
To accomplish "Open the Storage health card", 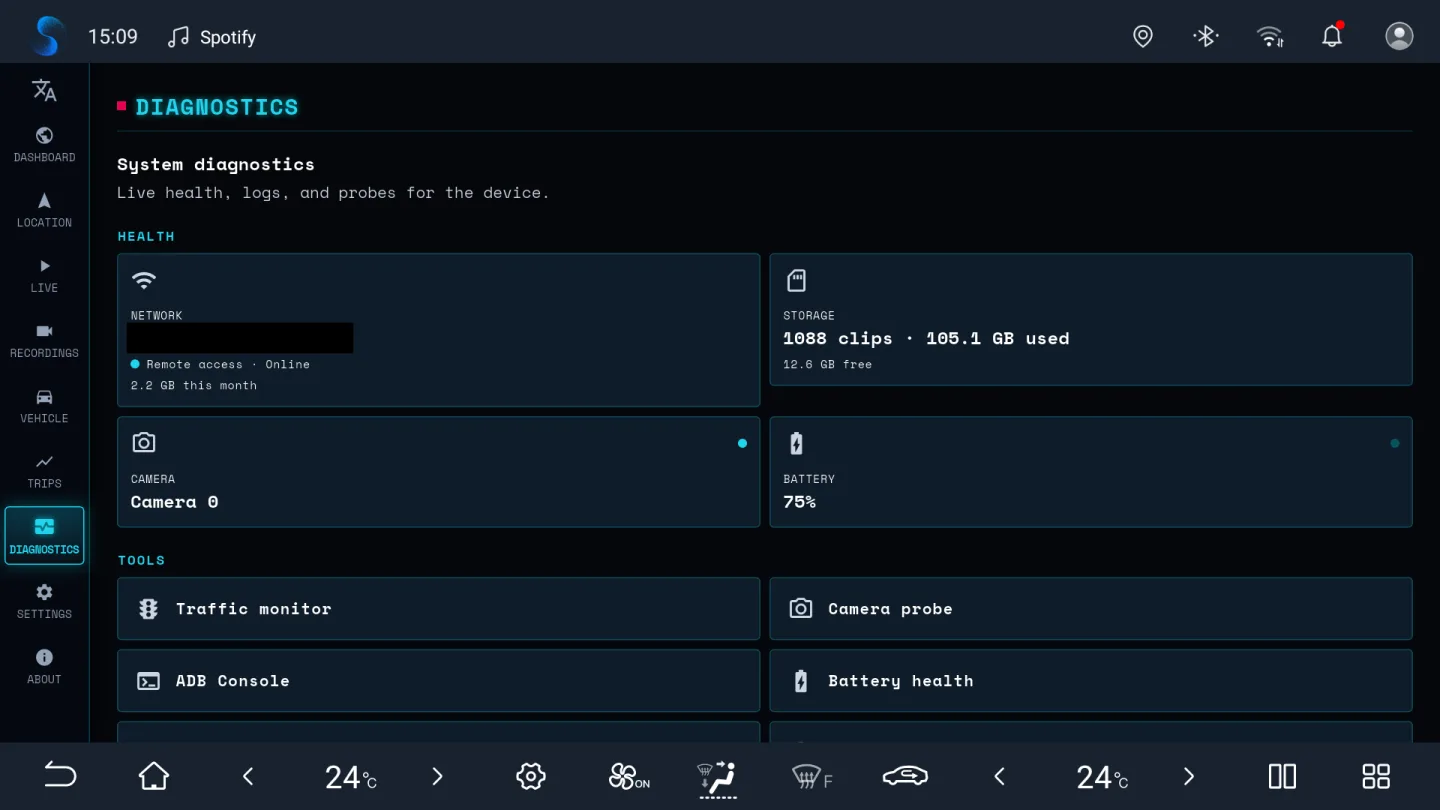I will click(x=1091, y=319).
